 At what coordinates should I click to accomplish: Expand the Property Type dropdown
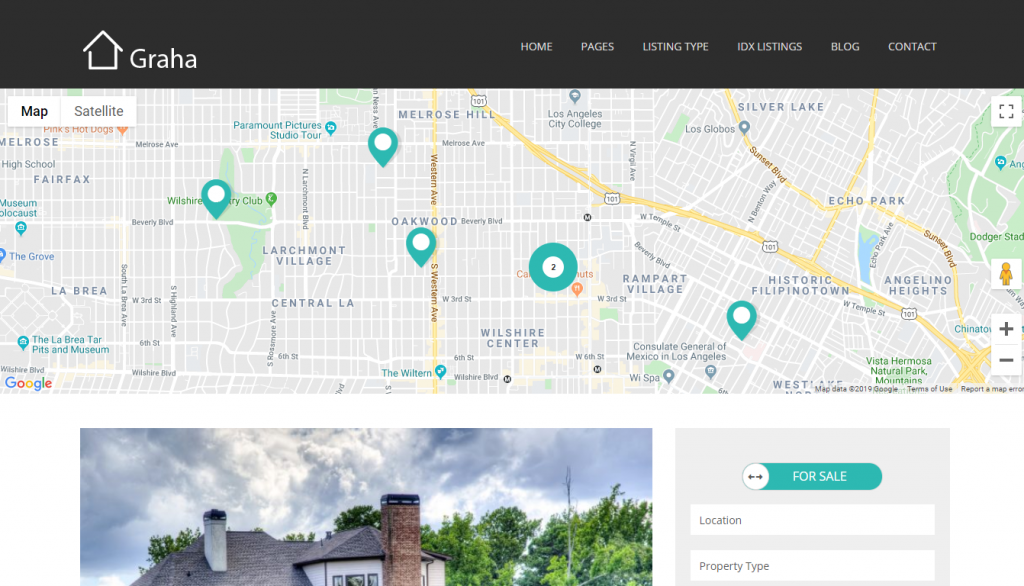coord(812,566)
